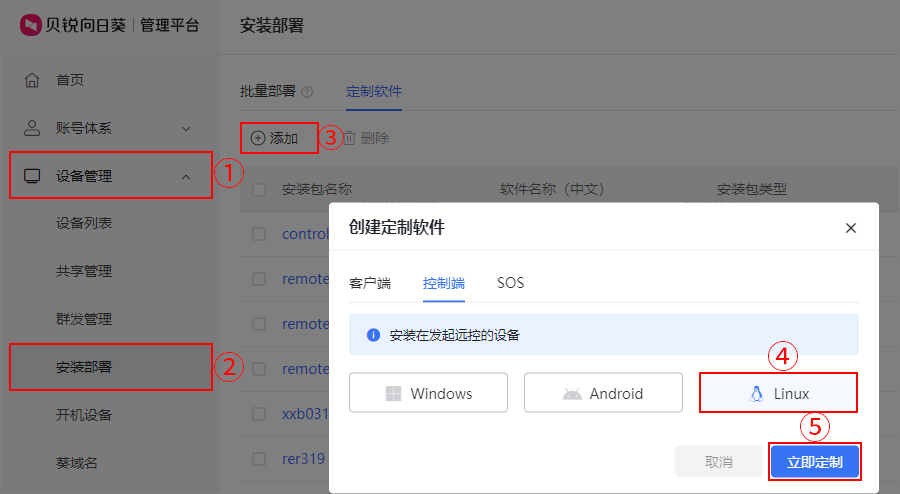Click the 账号体系 person icon
The height and width of the screenshot is (494, 900).
32,128
